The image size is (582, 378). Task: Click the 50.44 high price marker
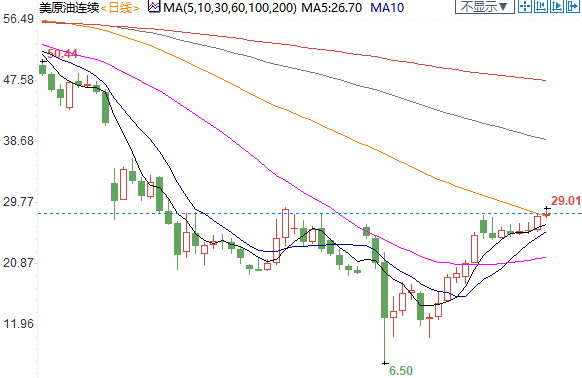(62, 54)
